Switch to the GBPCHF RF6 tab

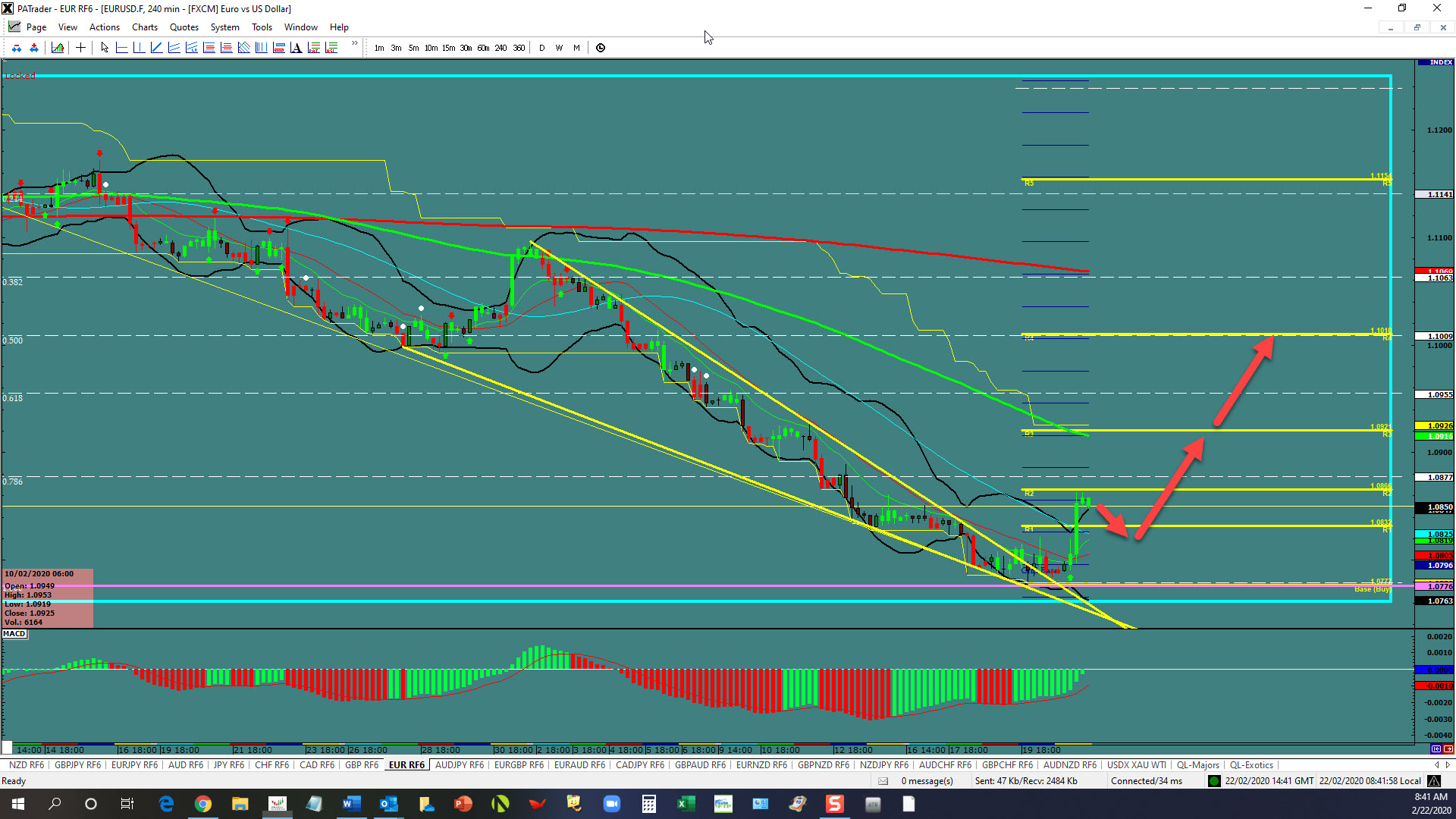1007,765
